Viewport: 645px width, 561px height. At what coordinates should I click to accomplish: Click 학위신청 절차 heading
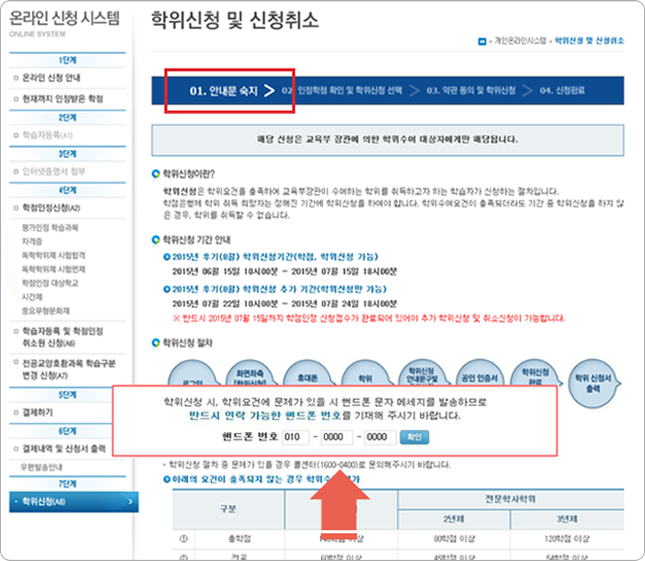[188, 343]
